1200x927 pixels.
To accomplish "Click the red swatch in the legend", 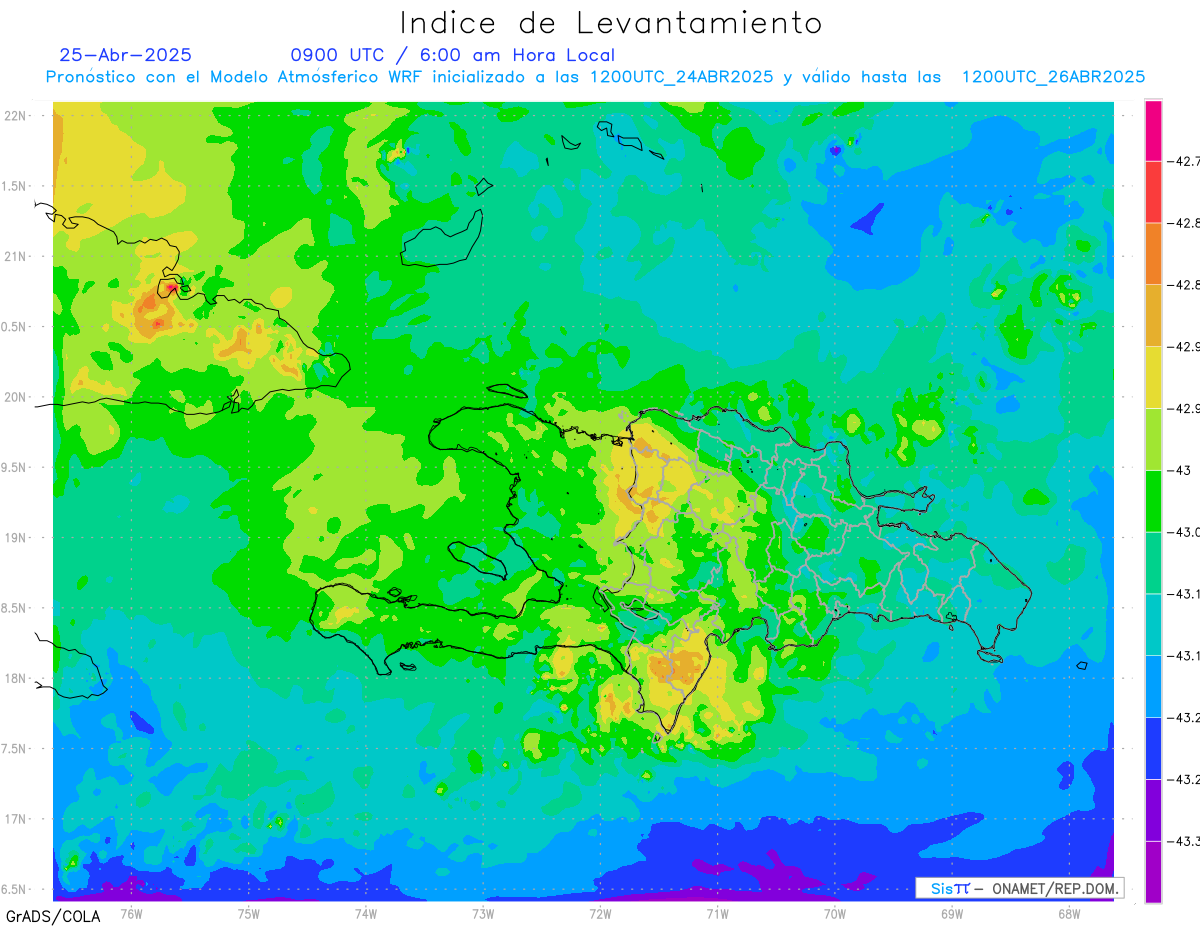I will [1153, 192].
